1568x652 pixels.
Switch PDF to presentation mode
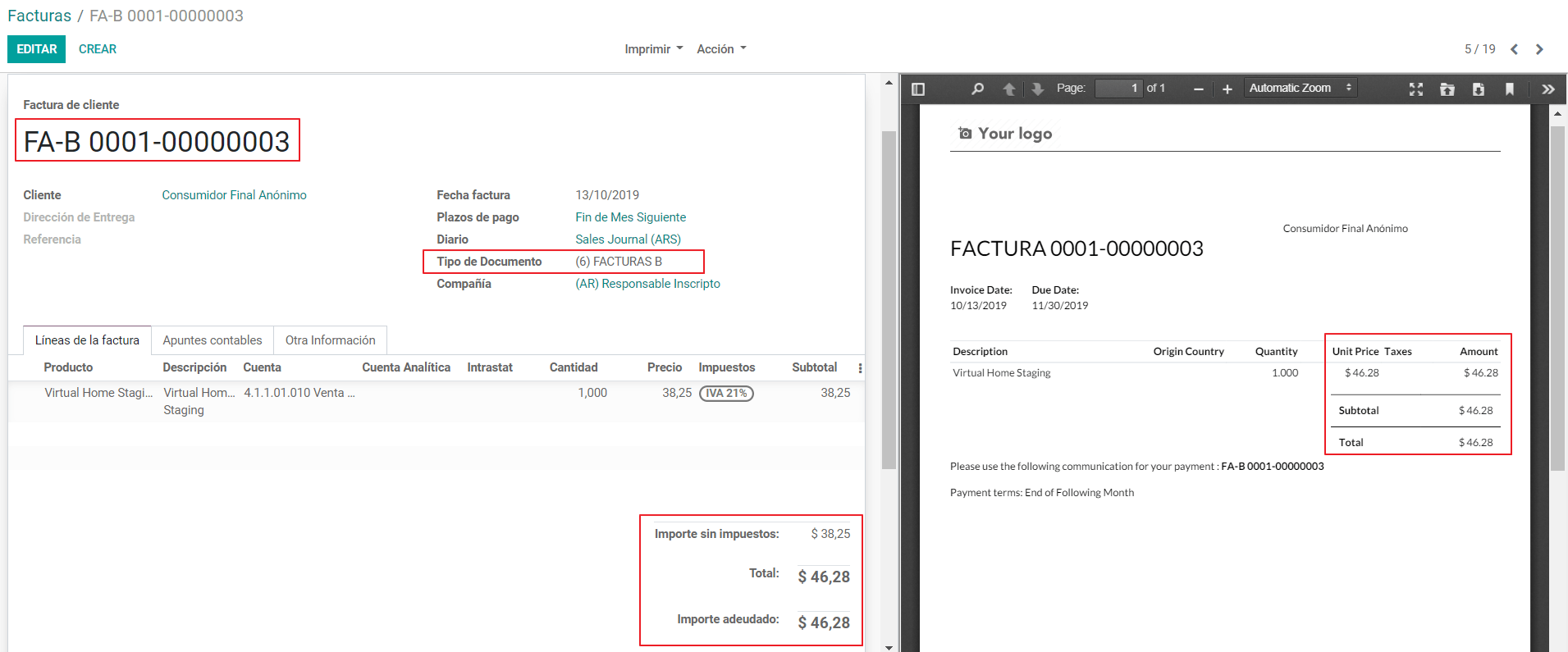point(1416,89)
